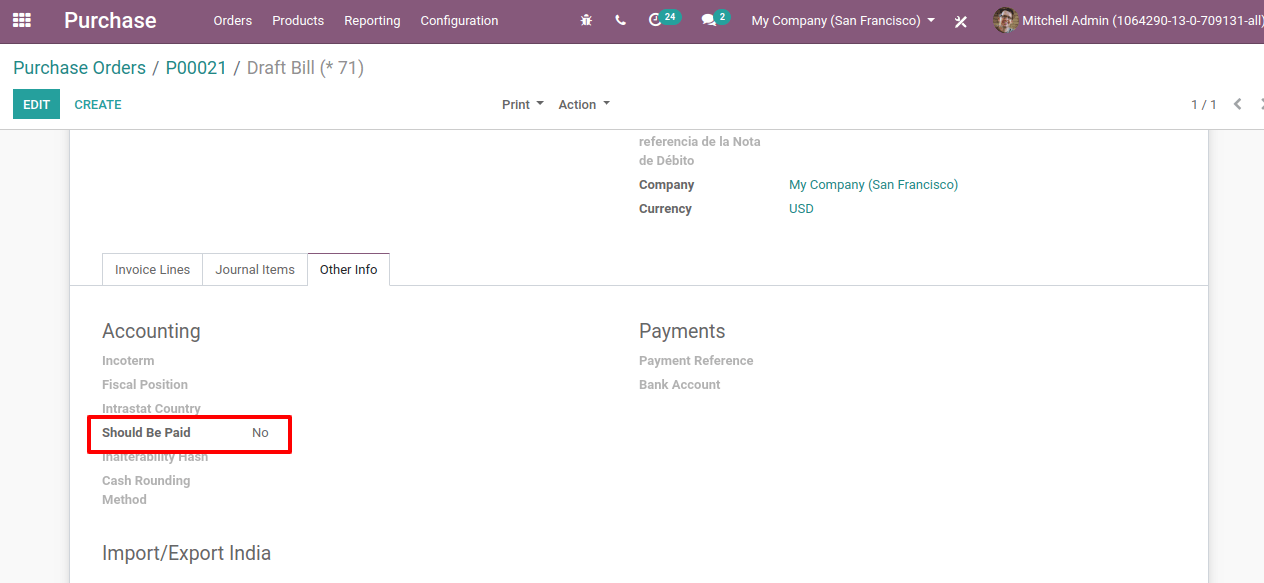Click the debug bug icon
Image resolution: width=1264 pixels, height=583 pixels.
coord(586,20)
